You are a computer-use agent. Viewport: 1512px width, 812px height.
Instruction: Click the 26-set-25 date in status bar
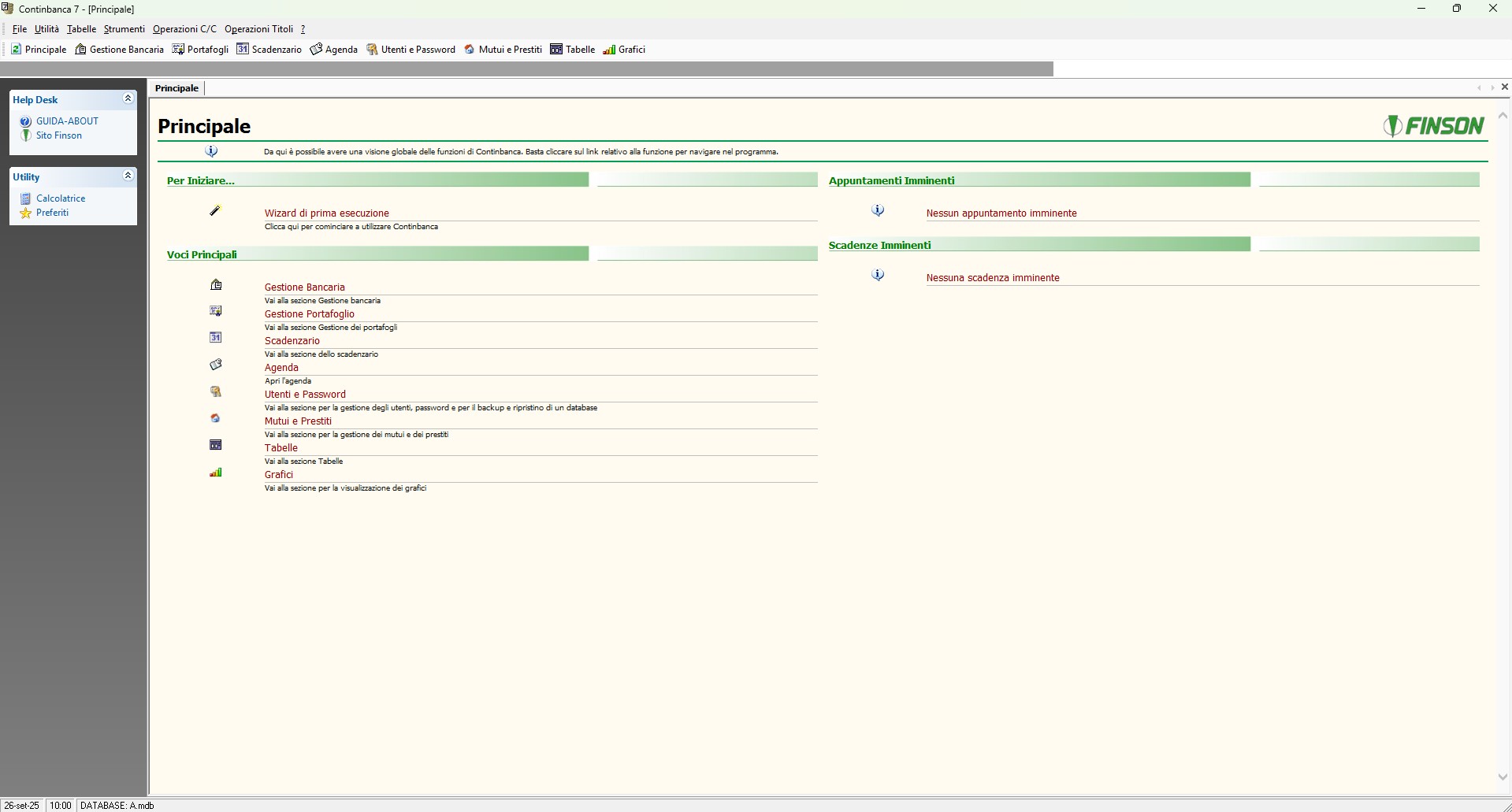pyautogui.click(x=21, y=806)
